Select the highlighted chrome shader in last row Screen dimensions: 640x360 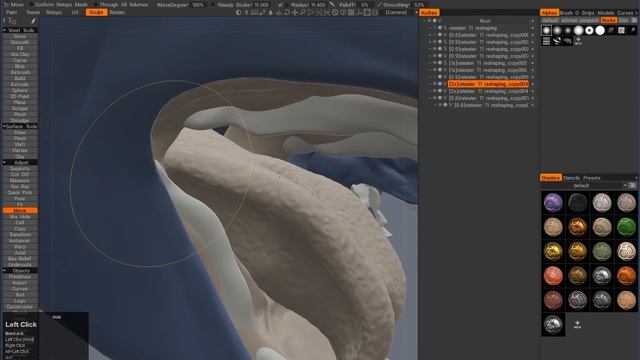[x=553, y=325]
